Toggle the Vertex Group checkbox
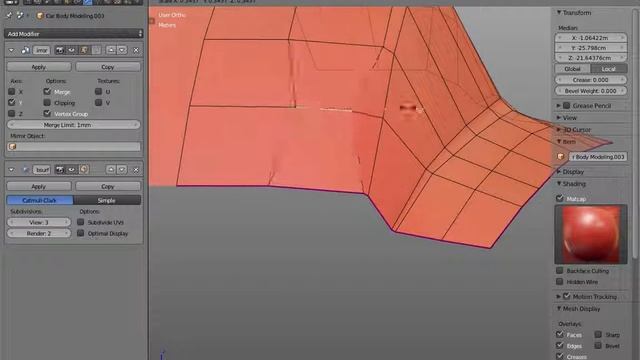 tap(47, 113)
